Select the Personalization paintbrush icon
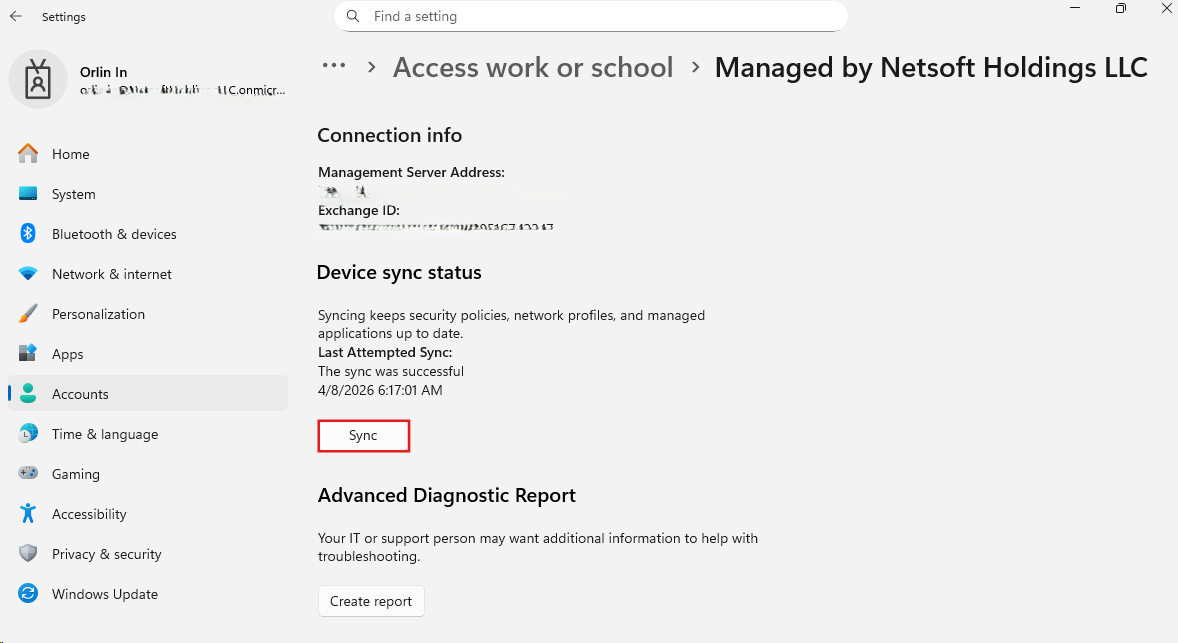The image size is (1178, 643). [x=28, y=314]
